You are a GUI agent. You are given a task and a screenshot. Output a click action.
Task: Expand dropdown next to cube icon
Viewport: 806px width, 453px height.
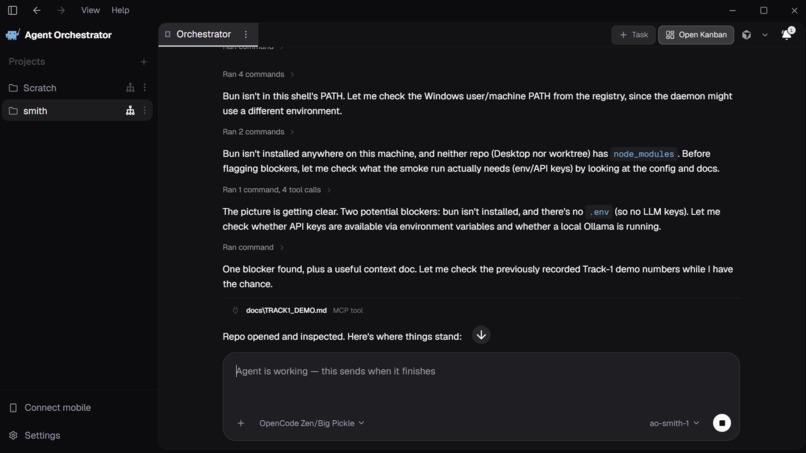(x=765, y=35)
